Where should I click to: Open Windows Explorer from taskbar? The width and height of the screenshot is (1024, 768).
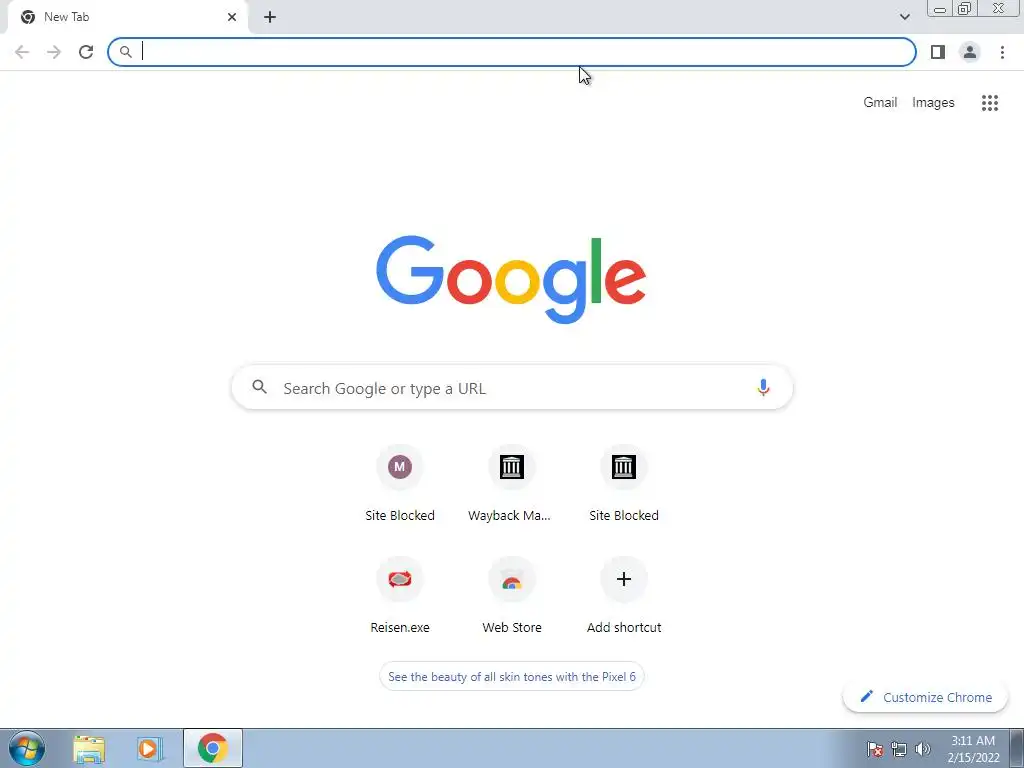89,748
